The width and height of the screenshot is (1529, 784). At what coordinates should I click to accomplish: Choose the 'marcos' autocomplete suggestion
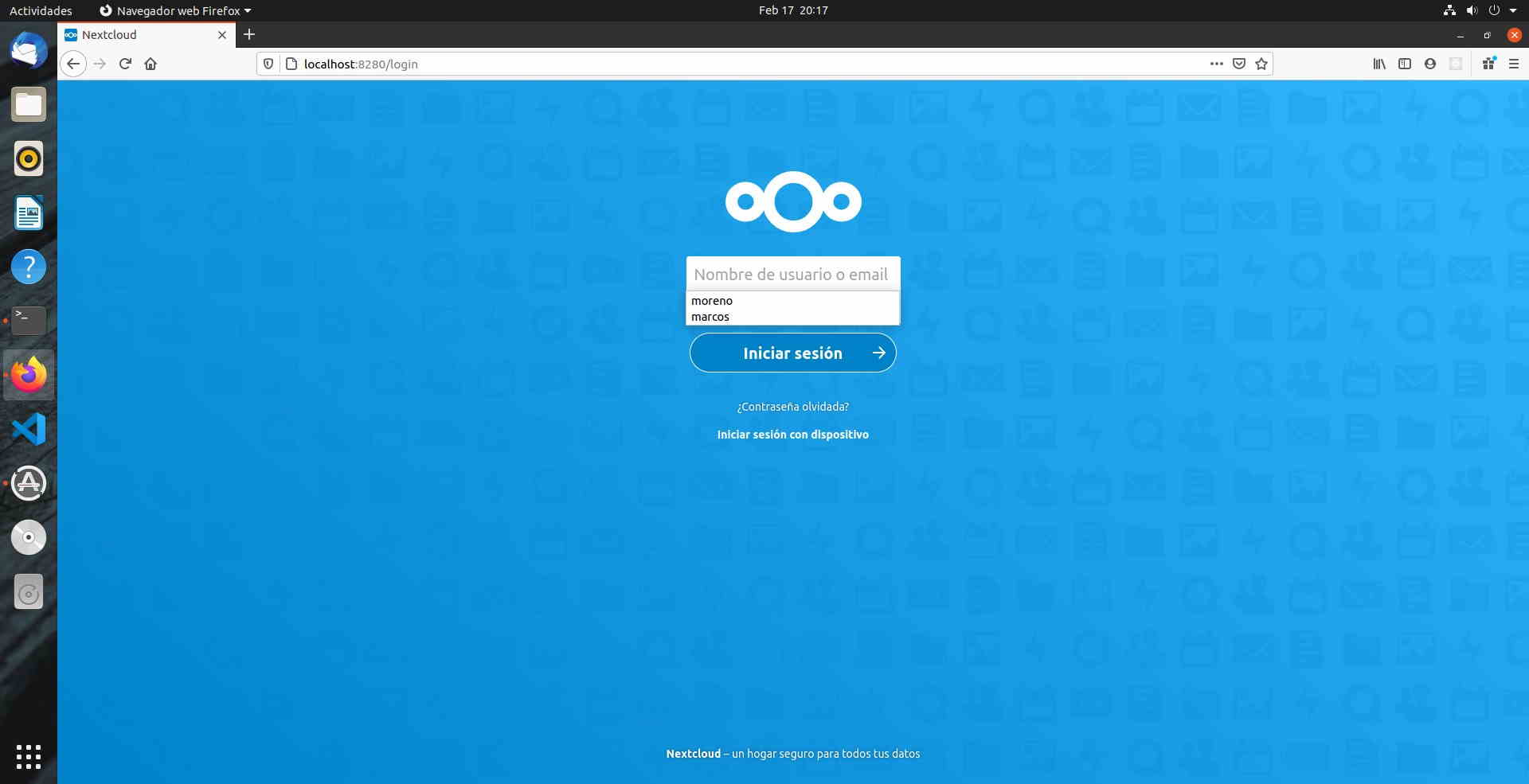click(x=793, y=317)
